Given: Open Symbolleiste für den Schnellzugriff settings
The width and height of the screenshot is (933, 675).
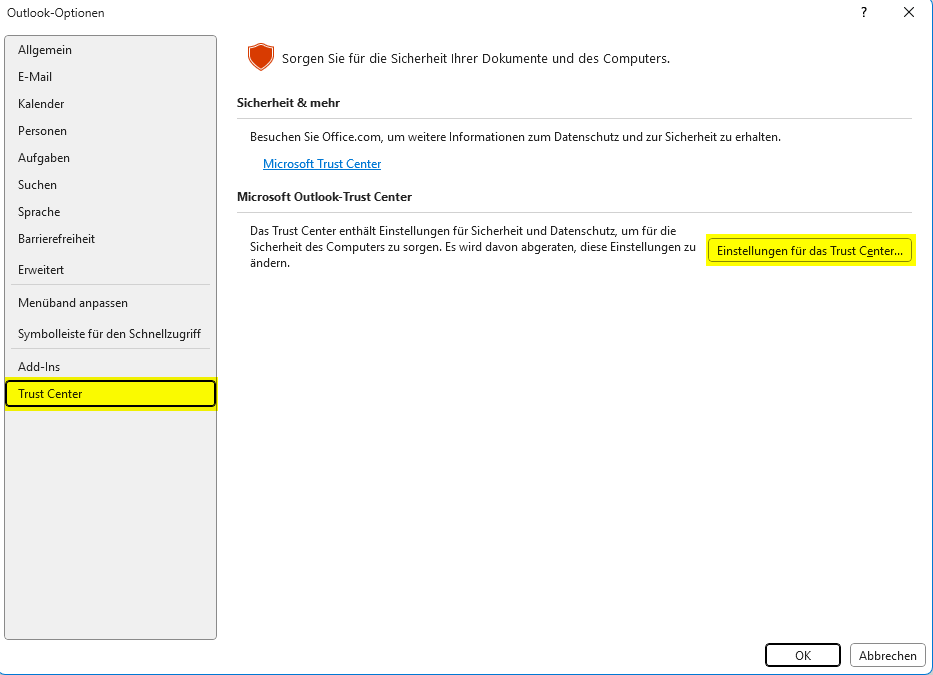Looking at the screenshot, I should point(110,334).
